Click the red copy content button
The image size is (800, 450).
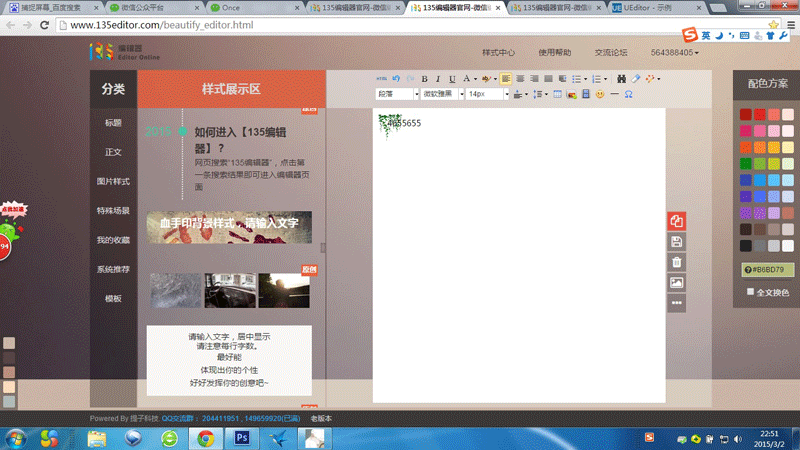[x=677, y=221]
